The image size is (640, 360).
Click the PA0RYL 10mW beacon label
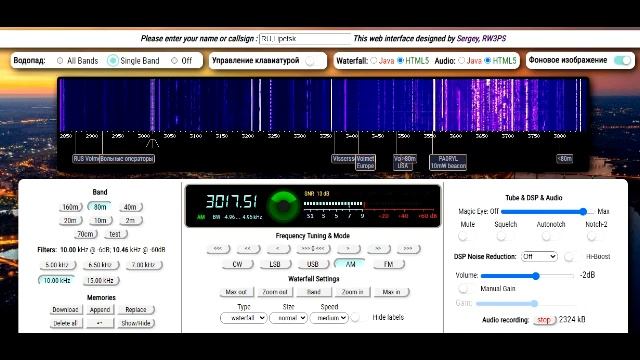448,162
